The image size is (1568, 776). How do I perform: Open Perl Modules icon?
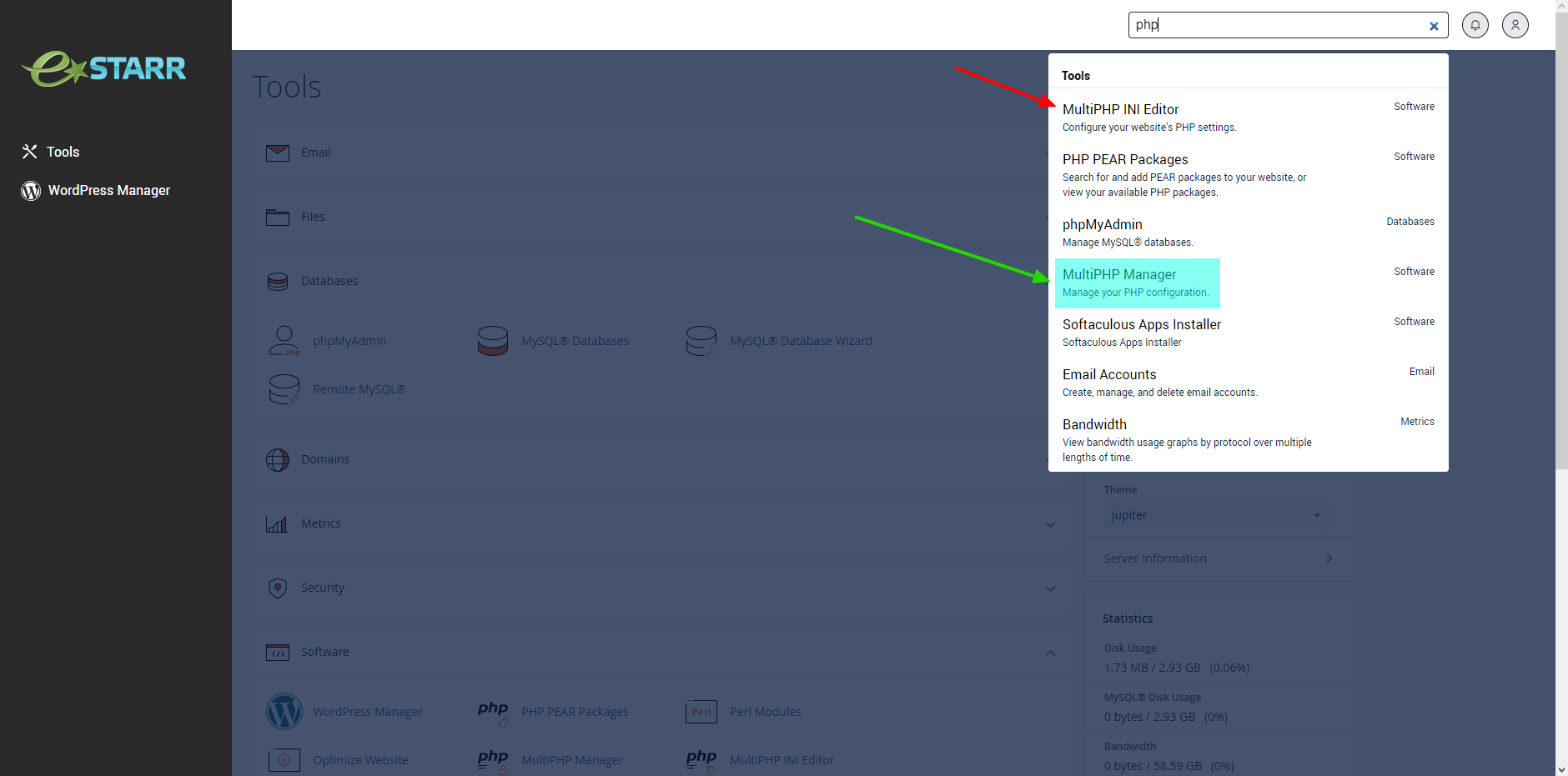(x=701, y=712)
